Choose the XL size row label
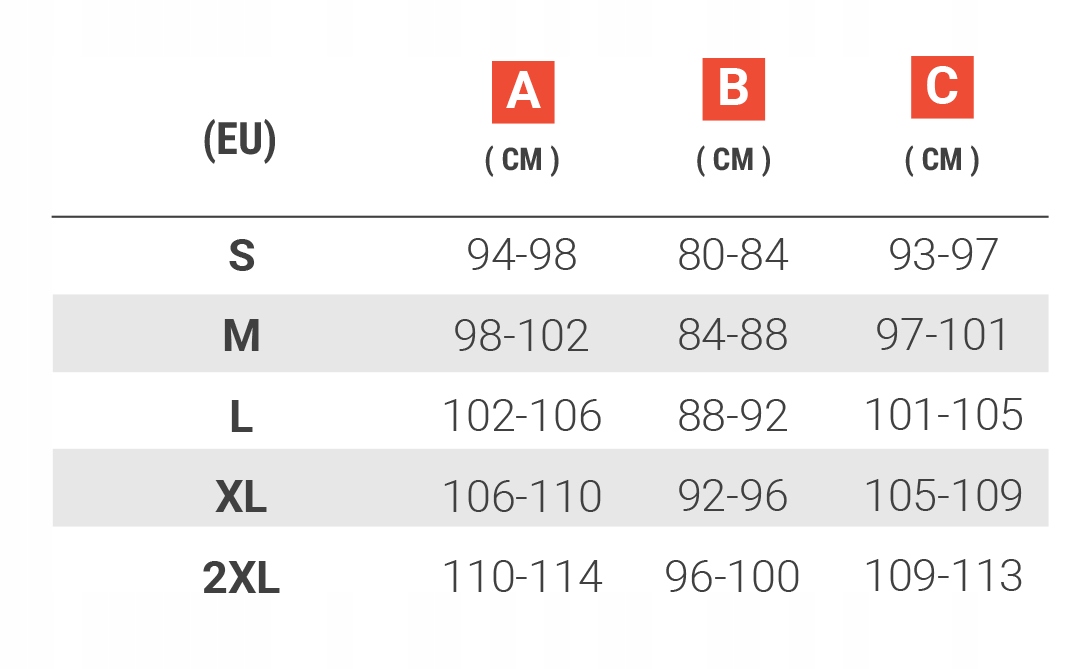 coord(241,497)
